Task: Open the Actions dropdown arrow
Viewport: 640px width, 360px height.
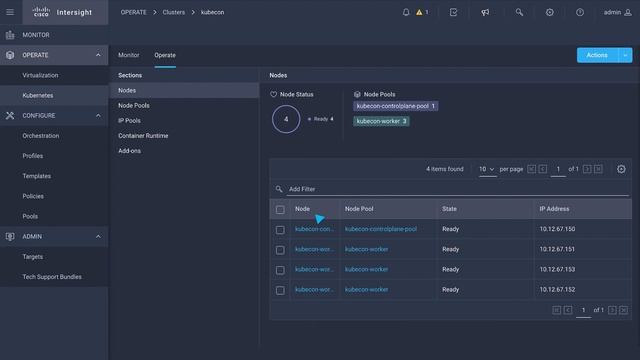Action: 625,56
